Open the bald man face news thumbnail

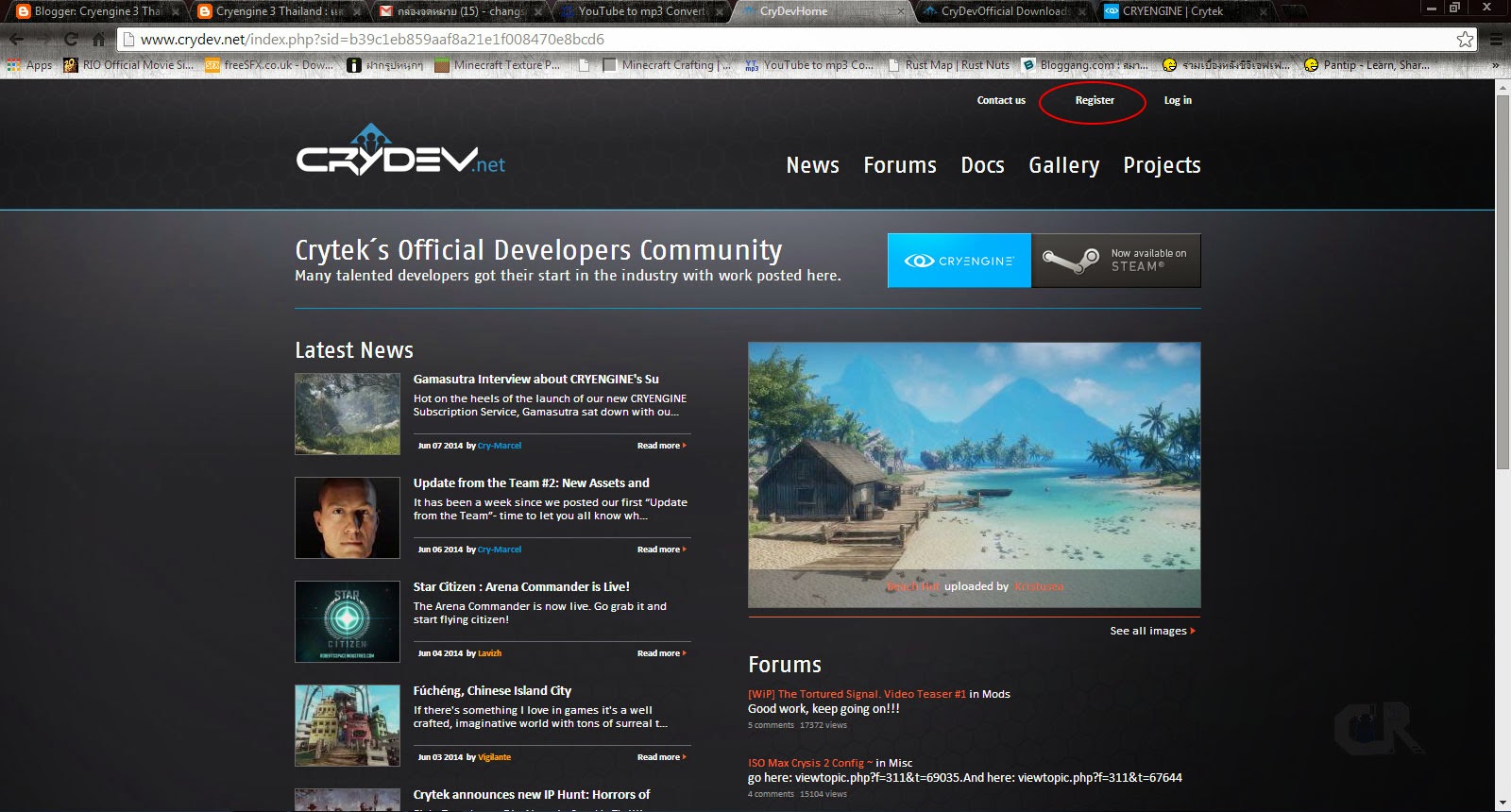[348, 517]
